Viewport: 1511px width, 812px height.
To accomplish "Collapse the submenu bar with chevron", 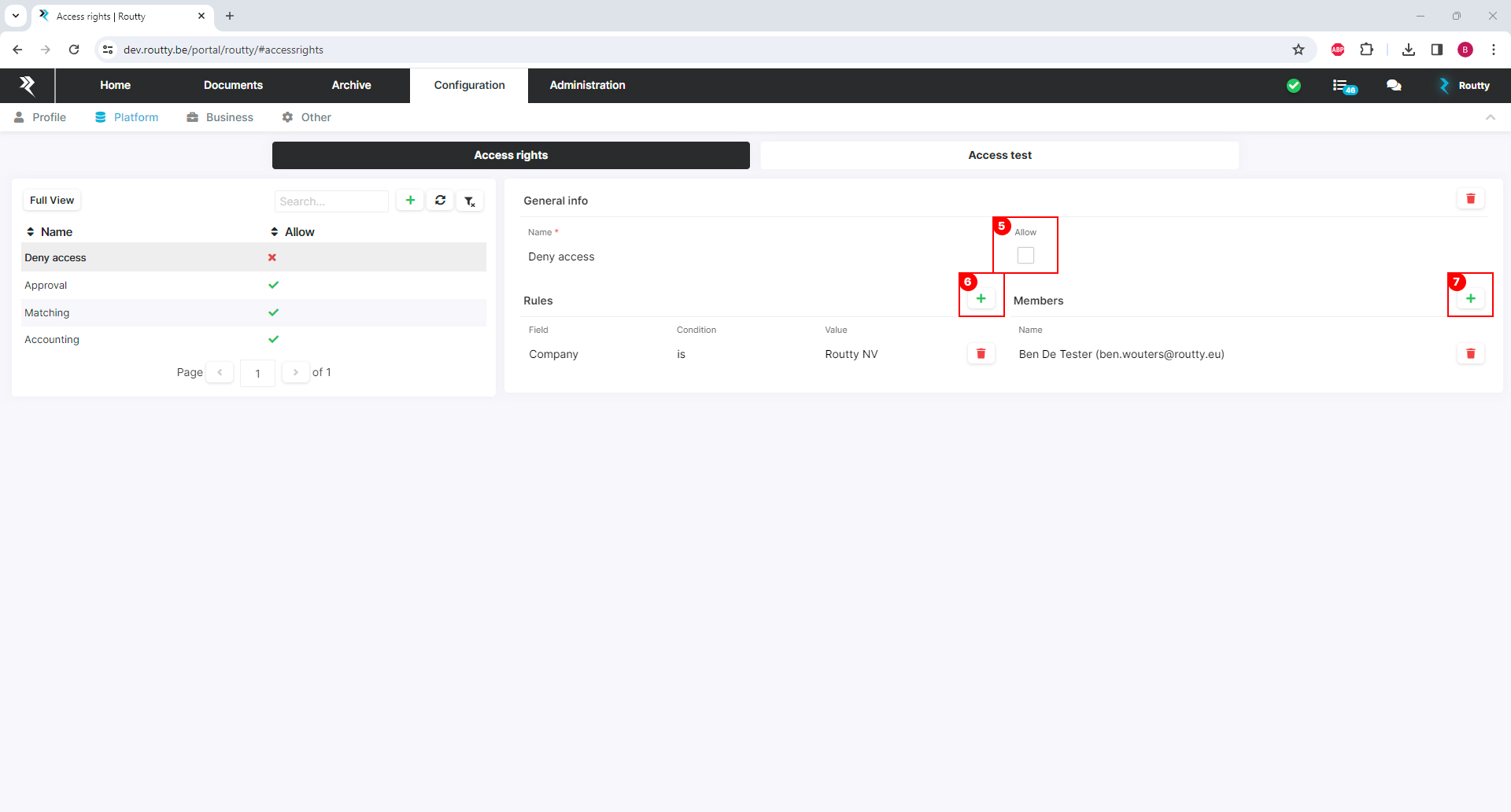I will coord(1490,117).
